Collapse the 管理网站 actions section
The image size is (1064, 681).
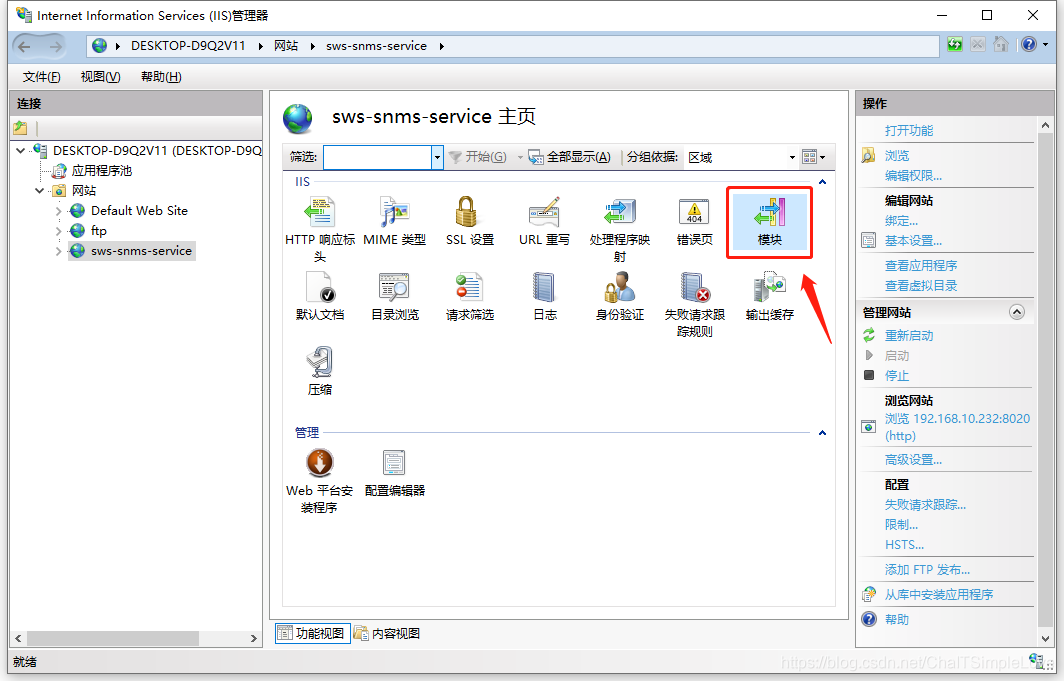tap(1016, 312)
